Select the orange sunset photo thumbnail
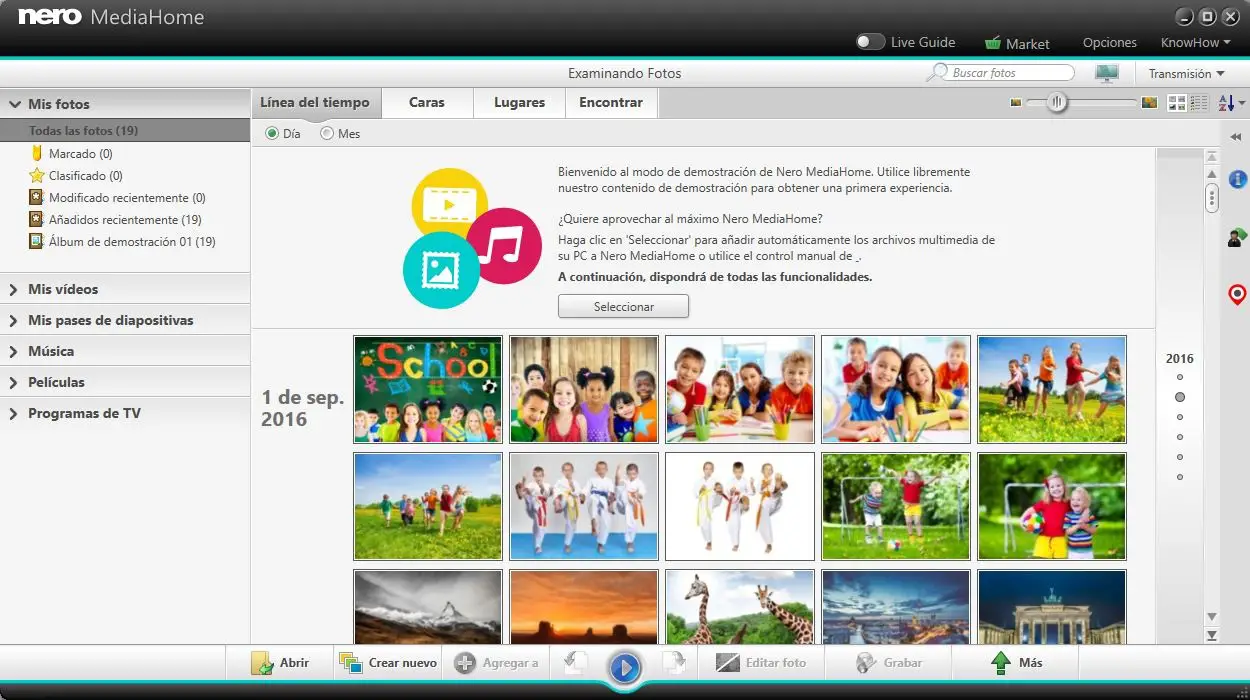The width and height of the screenshot is (1250, 700). pyautogui.click(x=584, y=607)
